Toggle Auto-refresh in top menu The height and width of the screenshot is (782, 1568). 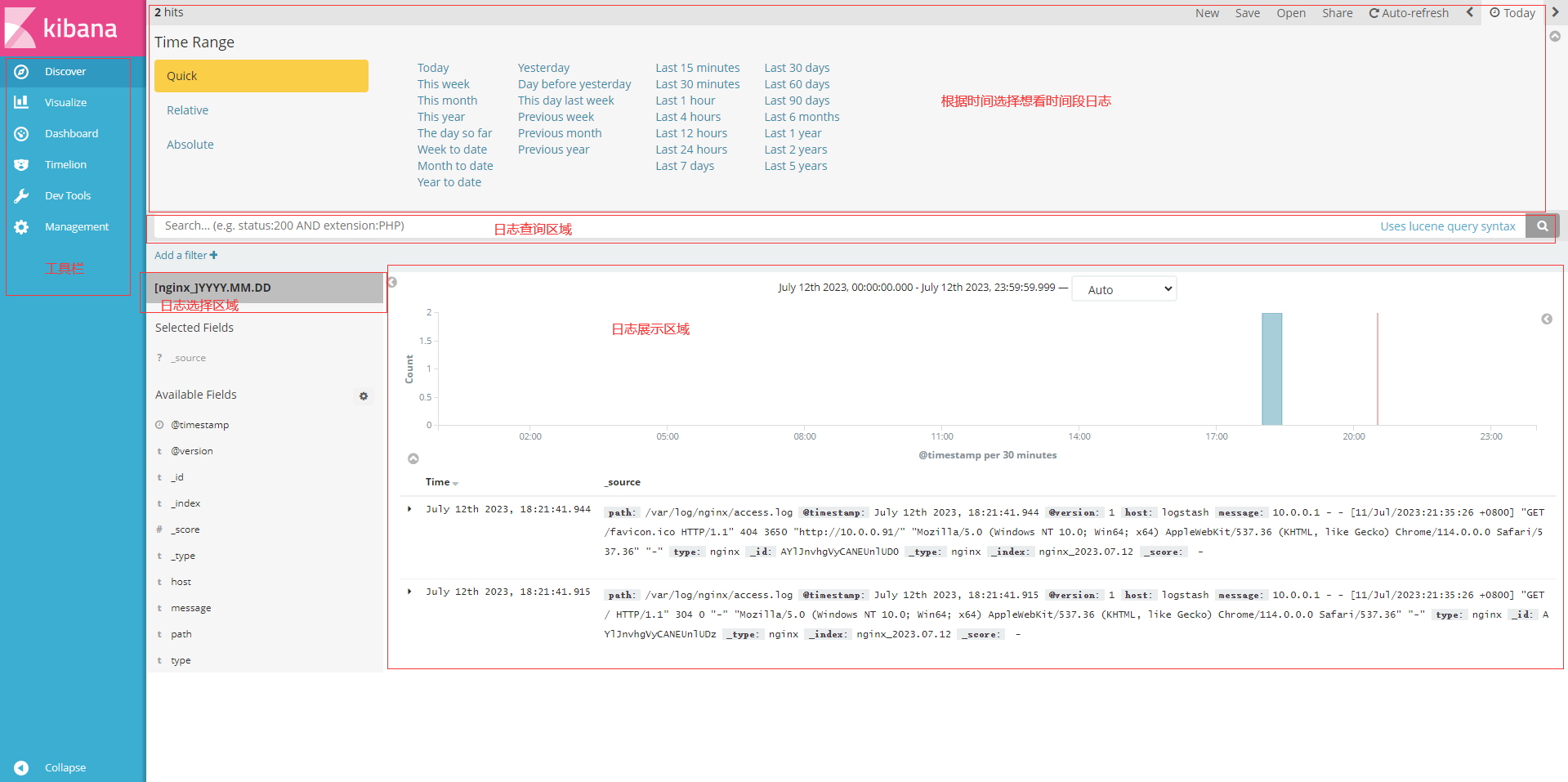1409,13
